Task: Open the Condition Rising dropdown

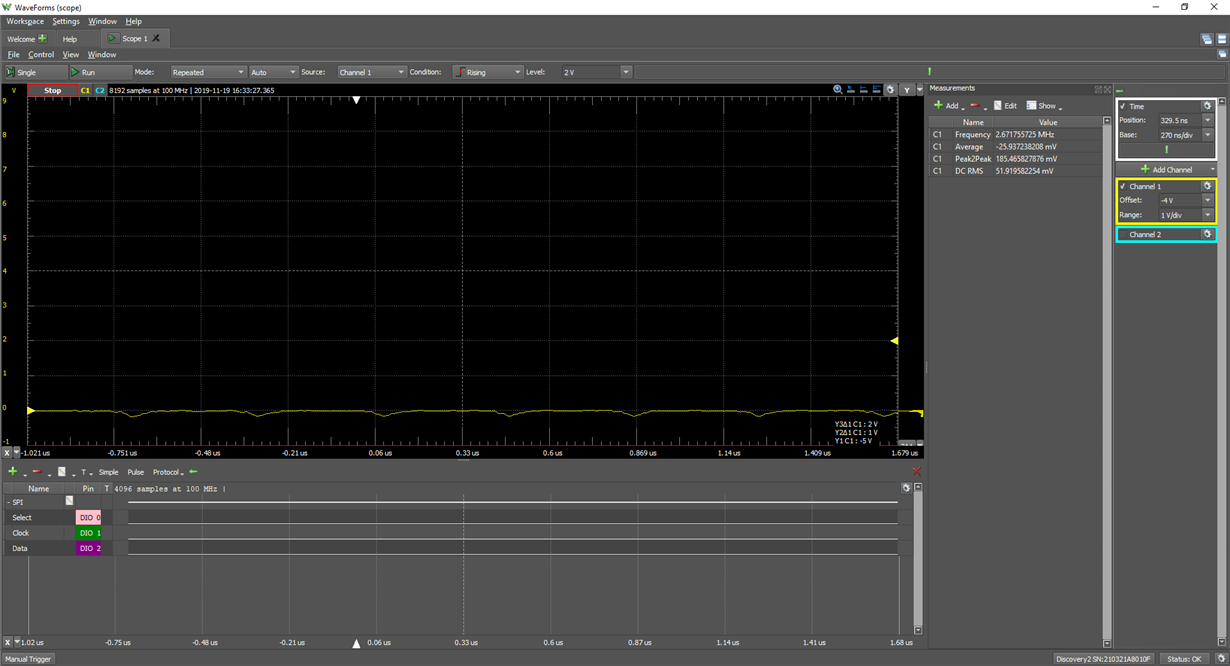Action: click(488, 72)
